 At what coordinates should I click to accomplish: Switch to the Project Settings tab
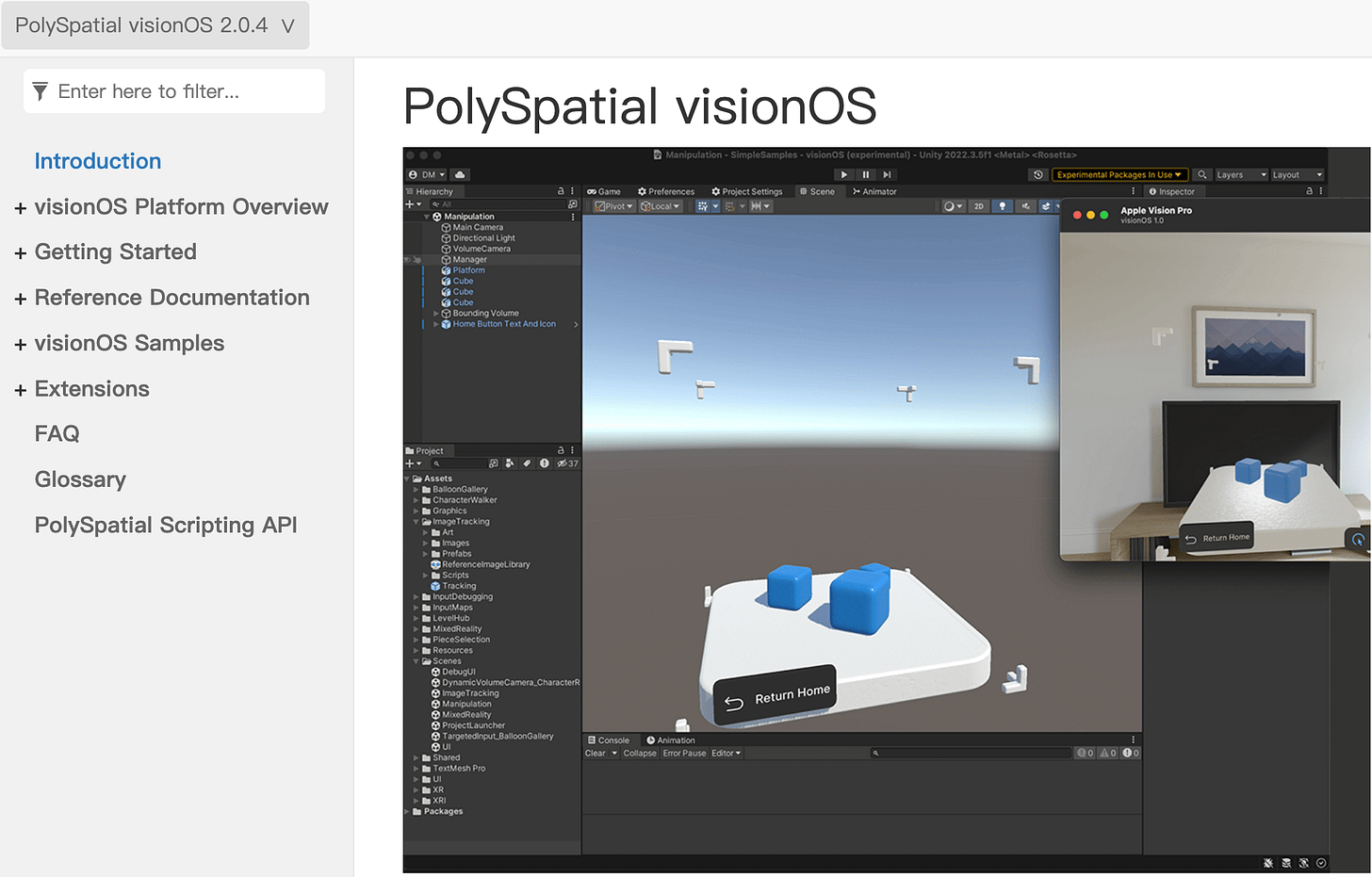747,191
